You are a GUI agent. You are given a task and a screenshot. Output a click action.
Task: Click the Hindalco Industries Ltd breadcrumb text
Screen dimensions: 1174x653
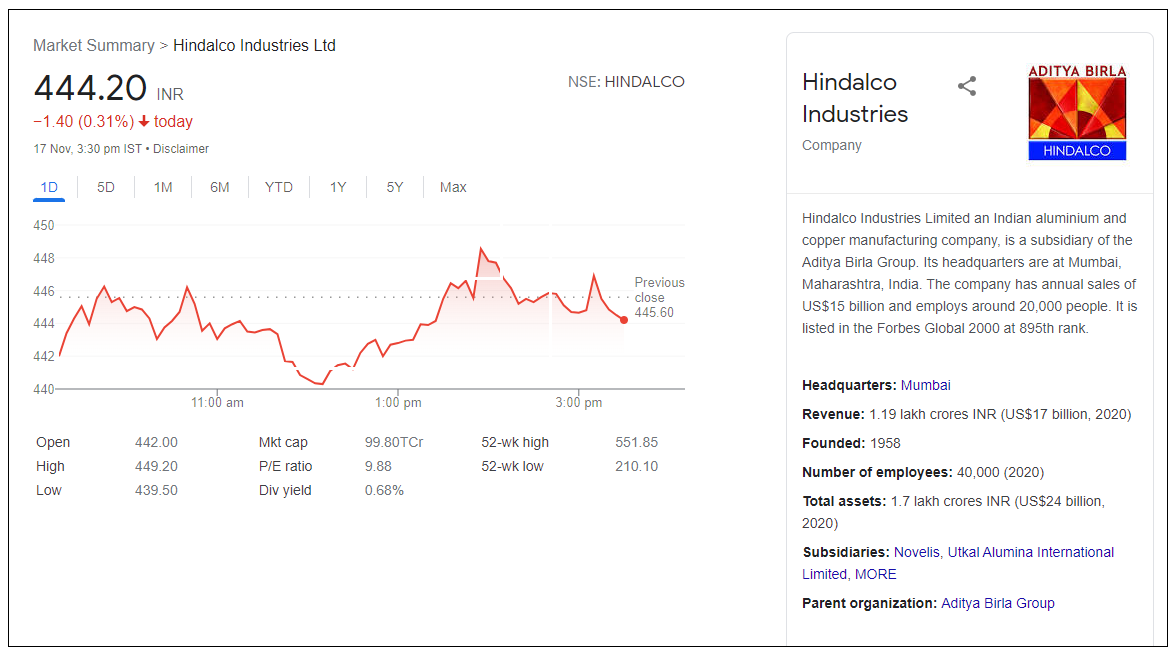point(254,46)
